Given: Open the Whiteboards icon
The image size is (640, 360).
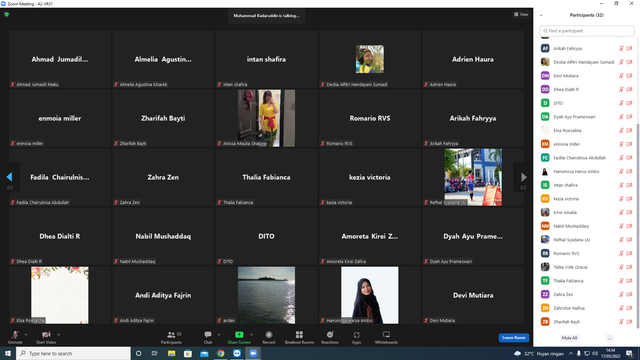Looking at the screenshot, I should 386,335.
